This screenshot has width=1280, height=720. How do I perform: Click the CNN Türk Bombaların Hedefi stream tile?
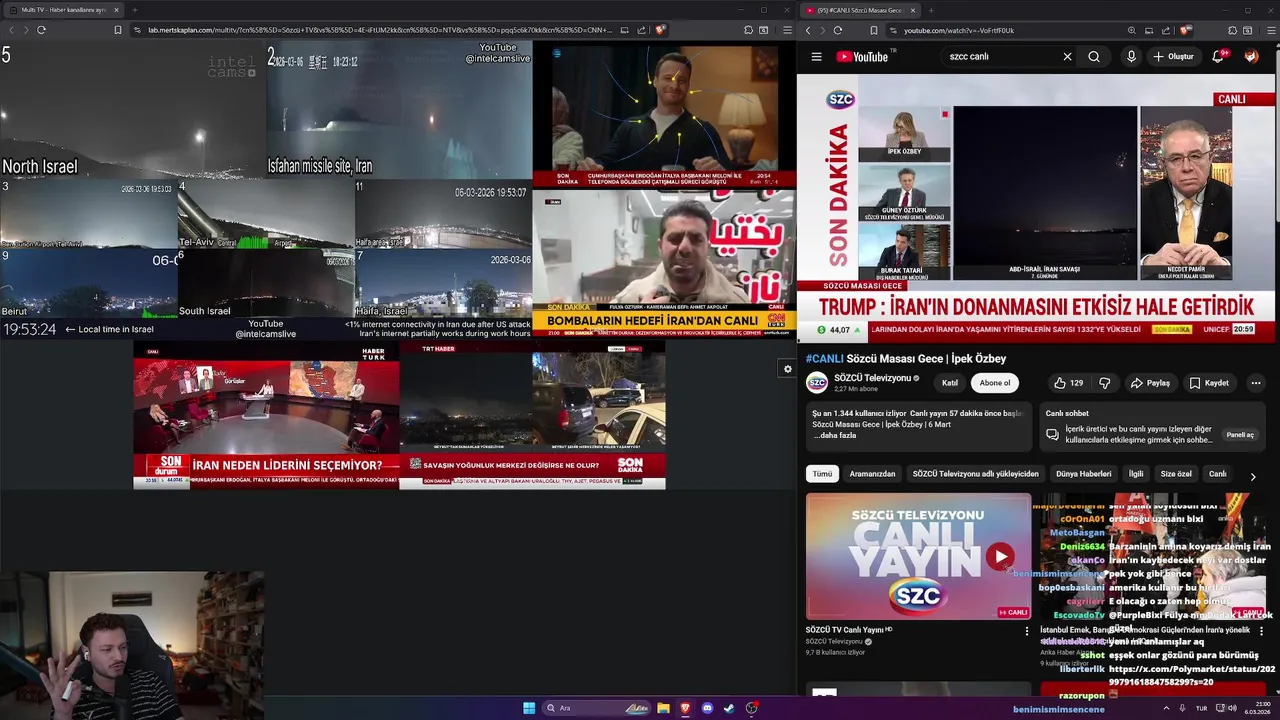click(664, 264)
